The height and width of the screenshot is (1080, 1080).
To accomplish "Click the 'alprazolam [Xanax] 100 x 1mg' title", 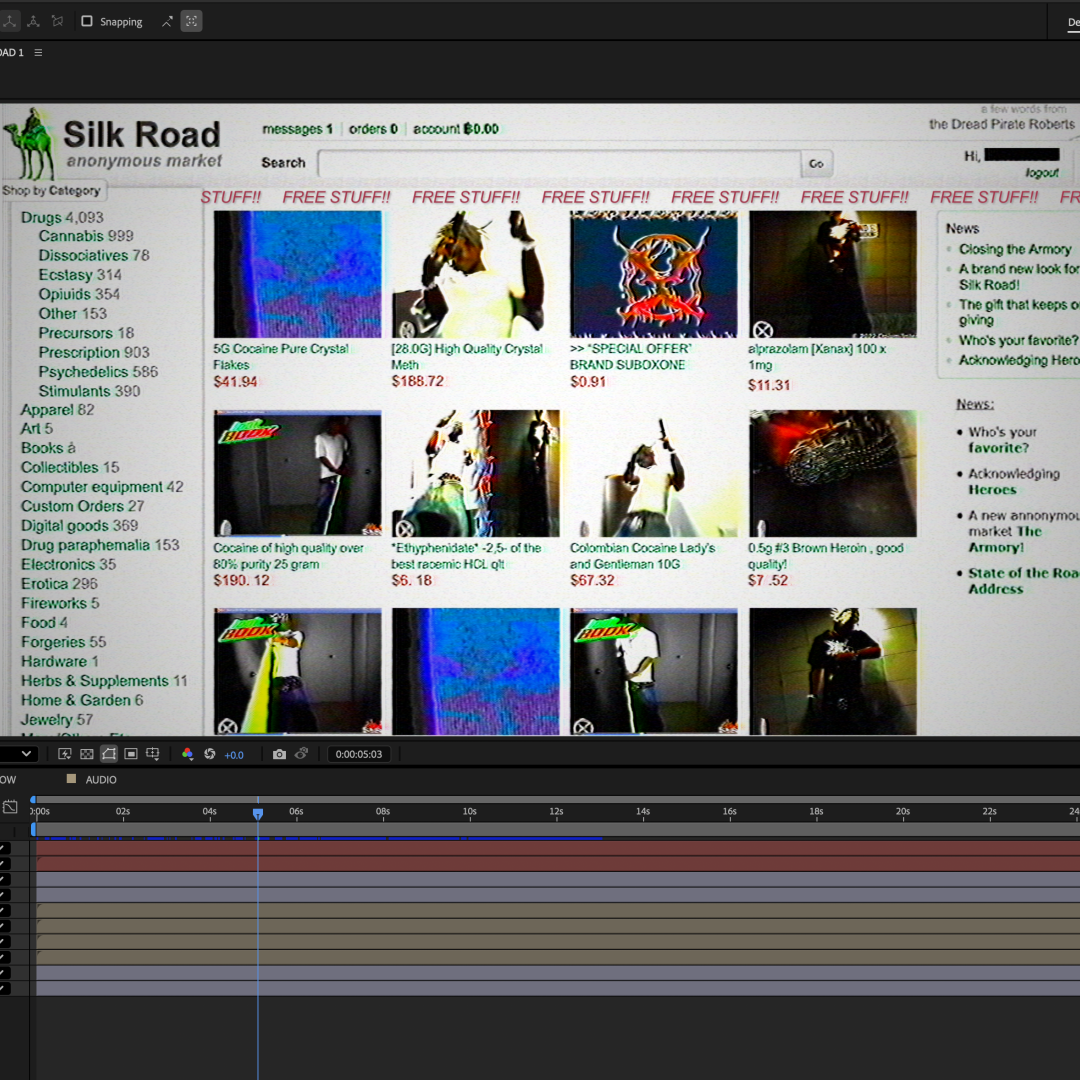I will click(817, 357).
